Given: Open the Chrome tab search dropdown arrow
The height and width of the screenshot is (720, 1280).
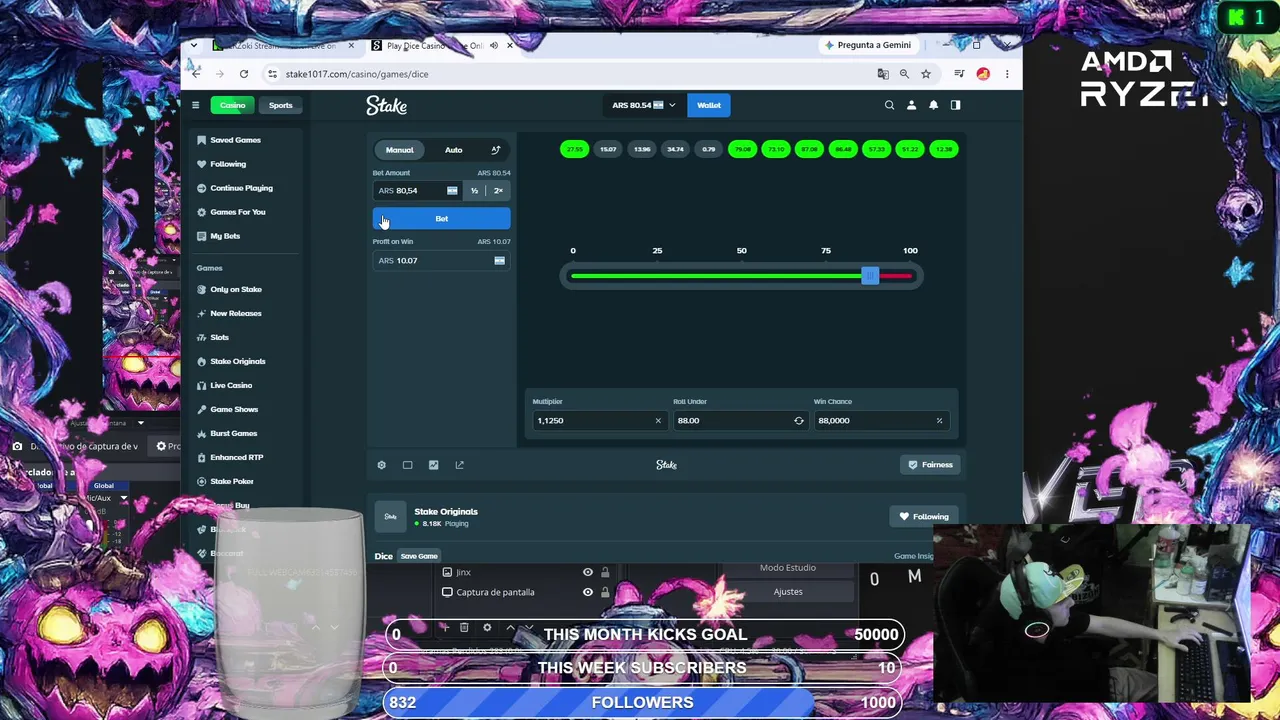Looking at the screenshot, I should (x=194, y=46).
